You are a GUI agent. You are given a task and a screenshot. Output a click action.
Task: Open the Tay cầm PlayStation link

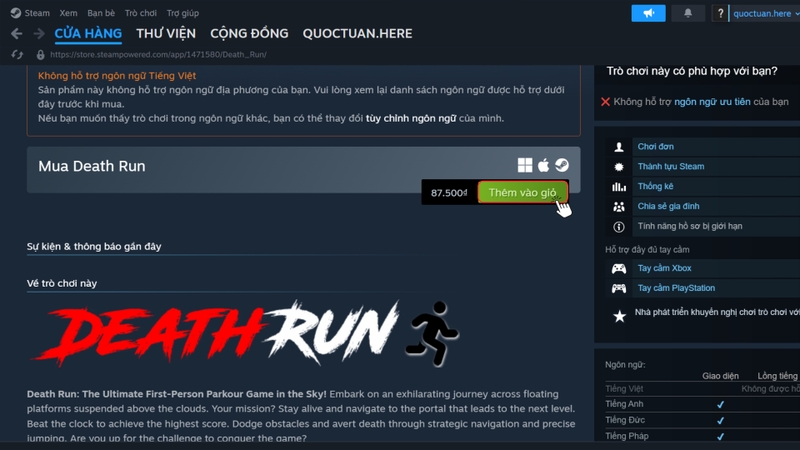(x=676, y=288)
